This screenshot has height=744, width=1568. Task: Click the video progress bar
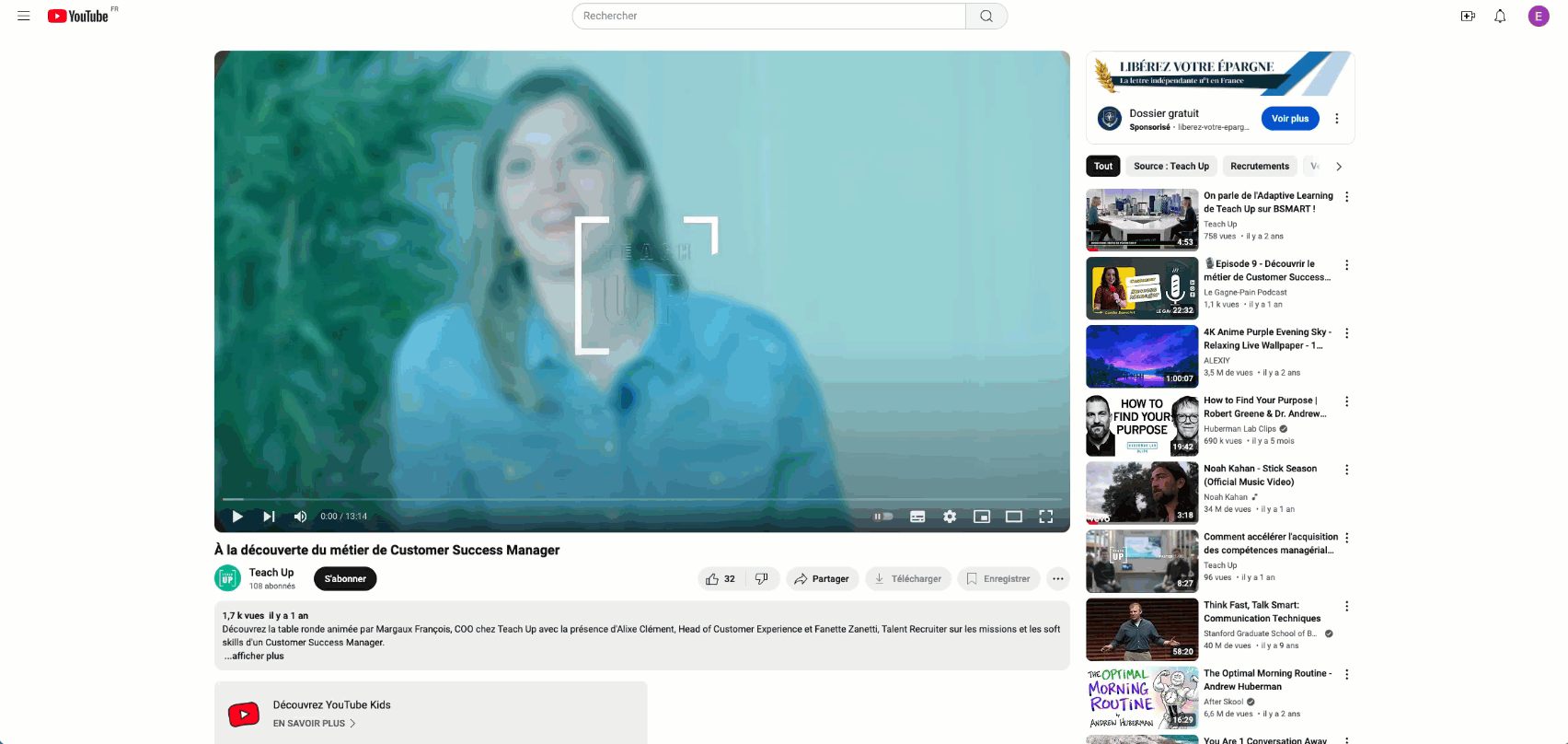click(641, 499)
